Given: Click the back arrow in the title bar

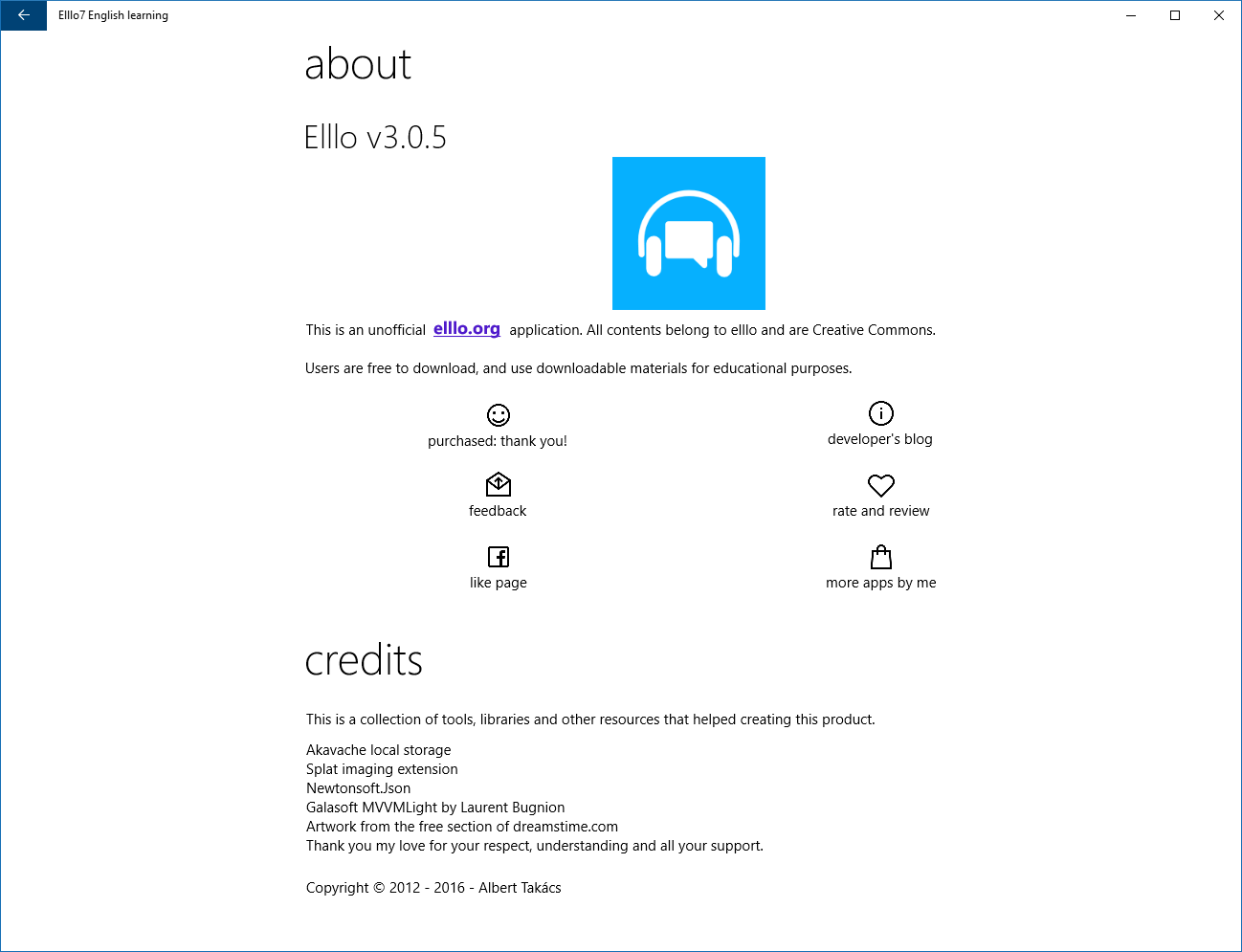Looking at the screenshot, I should (23, 15).
